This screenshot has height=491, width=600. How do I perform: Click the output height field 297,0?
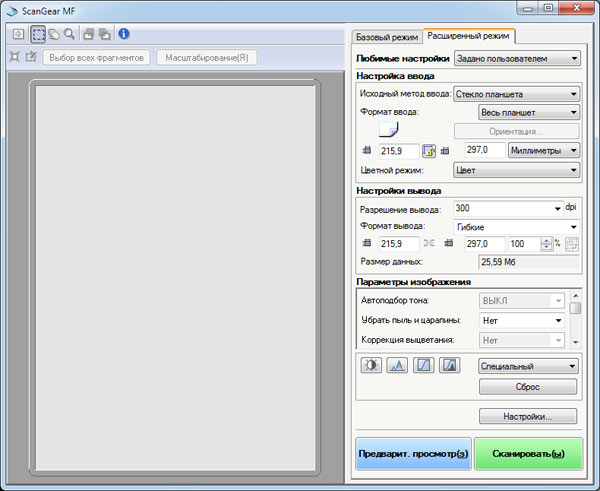(484, 244)
